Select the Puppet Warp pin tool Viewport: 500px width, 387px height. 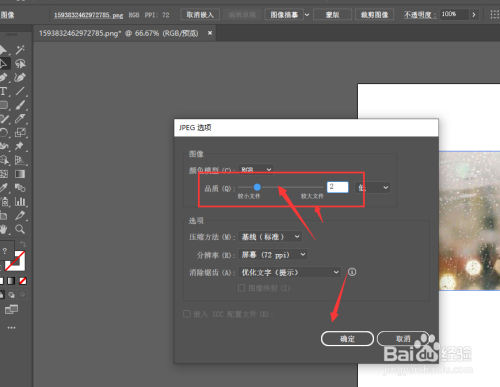click(19, 146)
